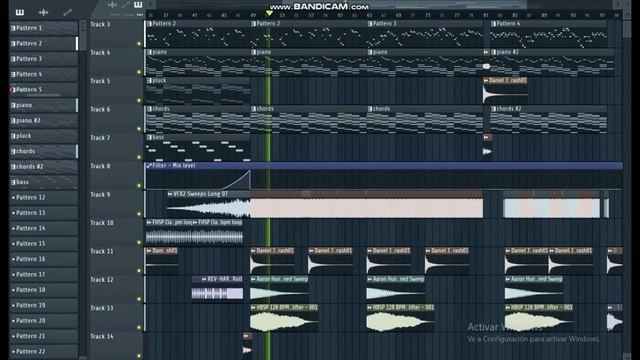
Task: Click the Track 14 header label
Action: coord(102,336)
